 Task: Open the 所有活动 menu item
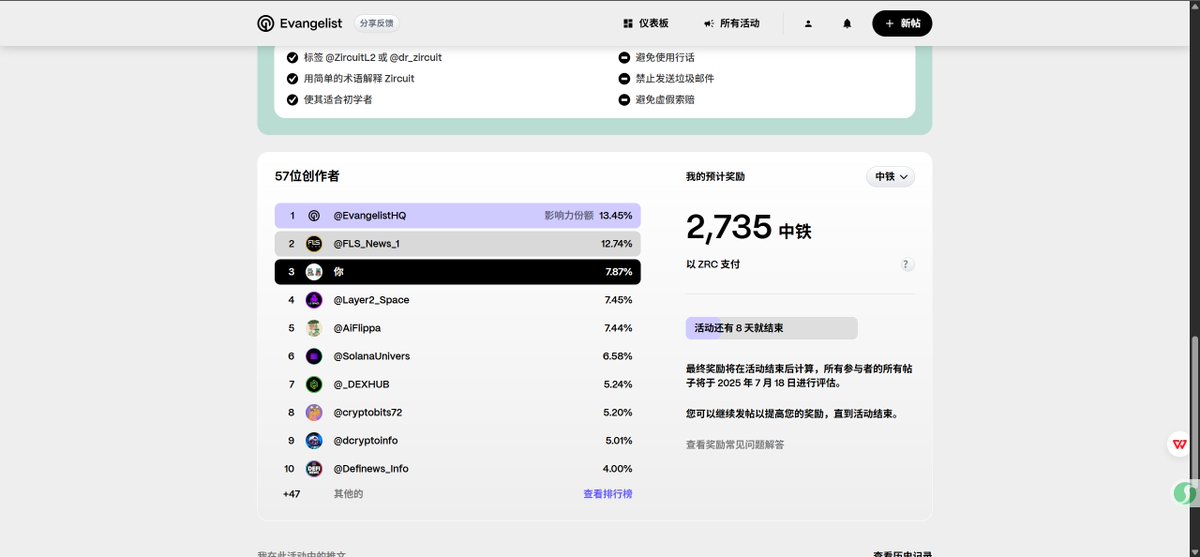tap(731, 23)
